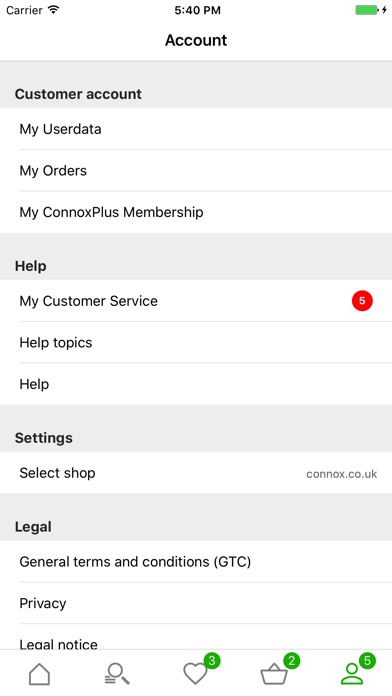
Task: Open My Orders
Action: (196, 170)
